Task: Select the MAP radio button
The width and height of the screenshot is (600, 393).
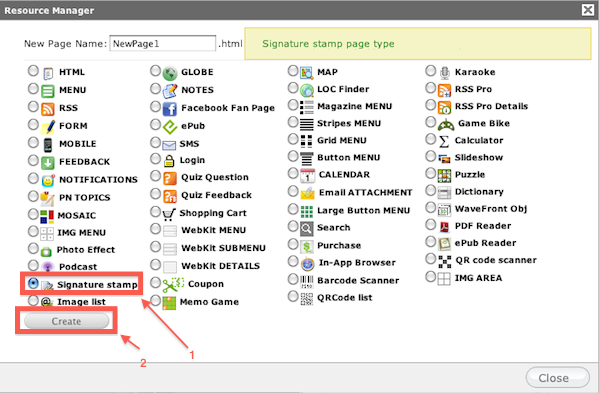Action: tap(293, 71)
